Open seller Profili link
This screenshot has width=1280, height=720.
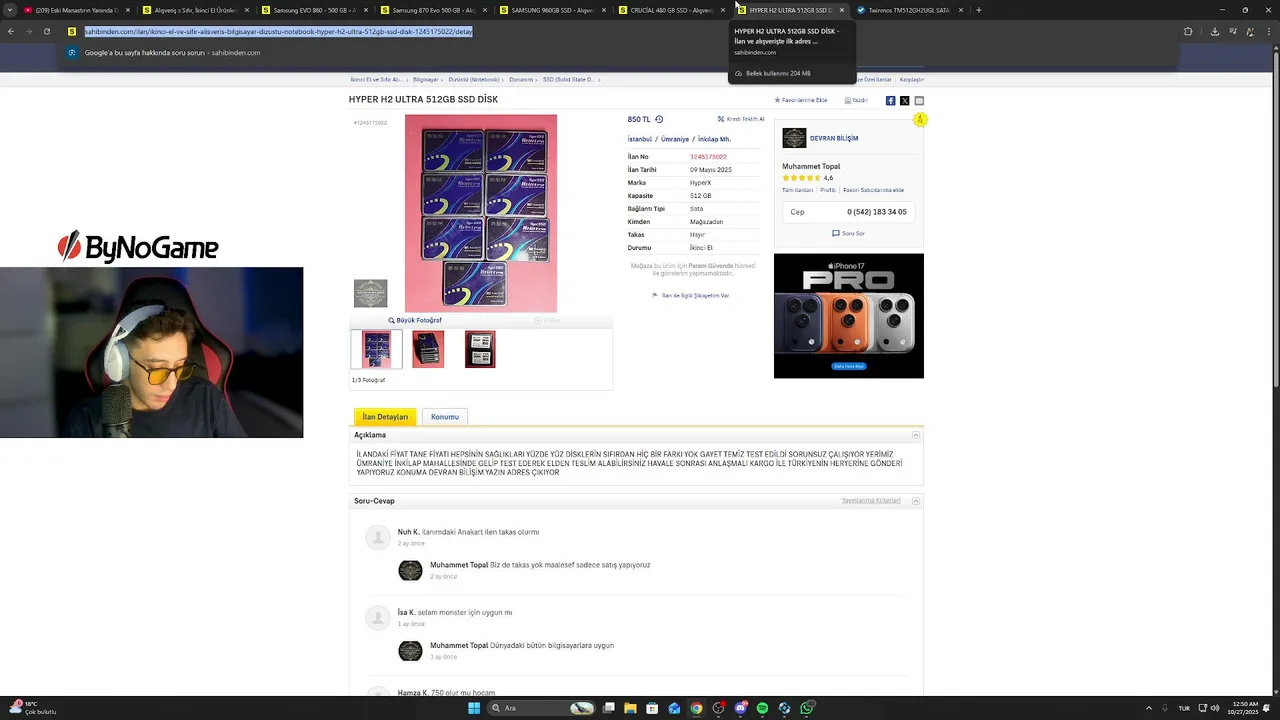(828, 190)
